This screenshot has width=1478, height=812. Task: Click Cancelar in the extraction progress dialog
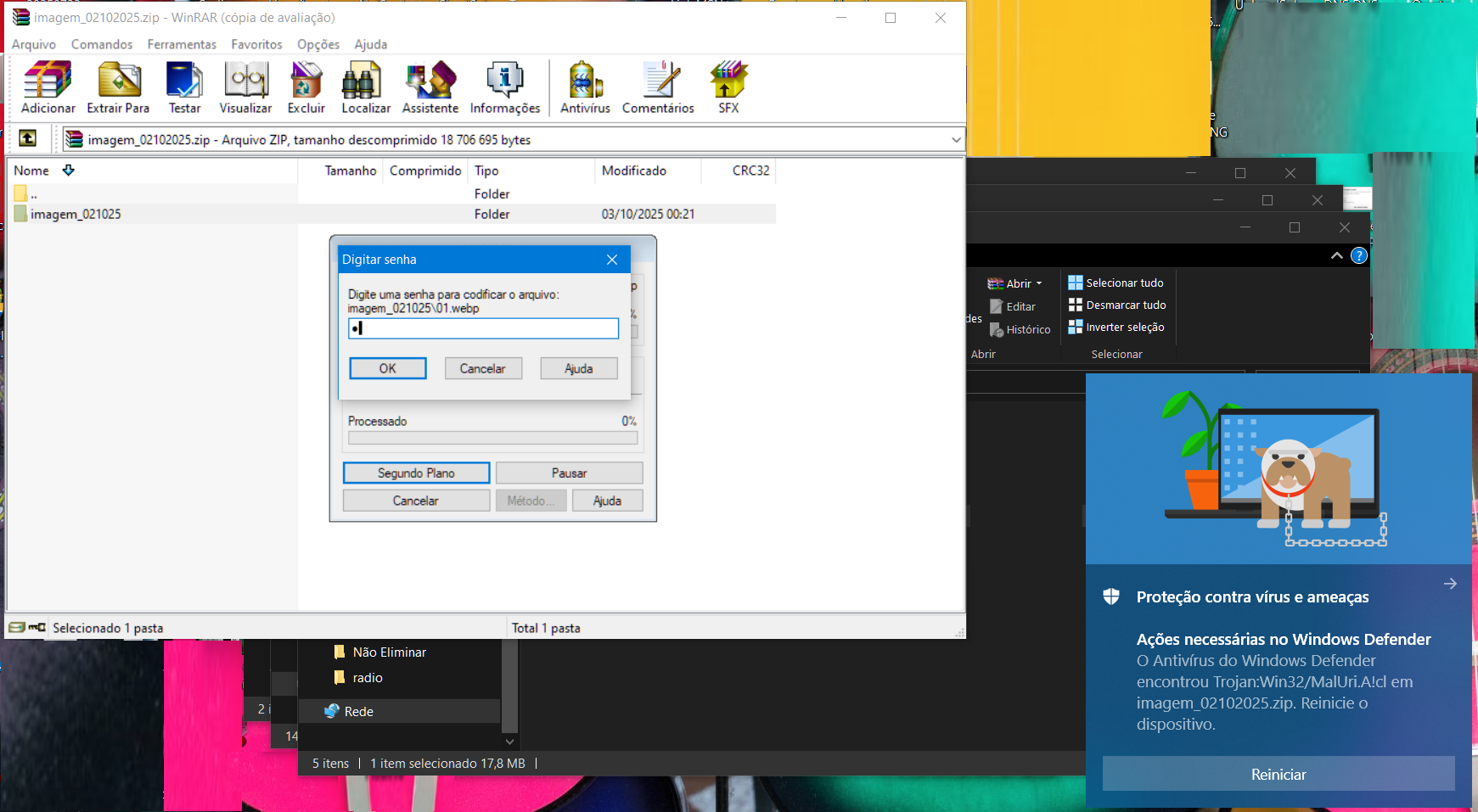(416, 501)
